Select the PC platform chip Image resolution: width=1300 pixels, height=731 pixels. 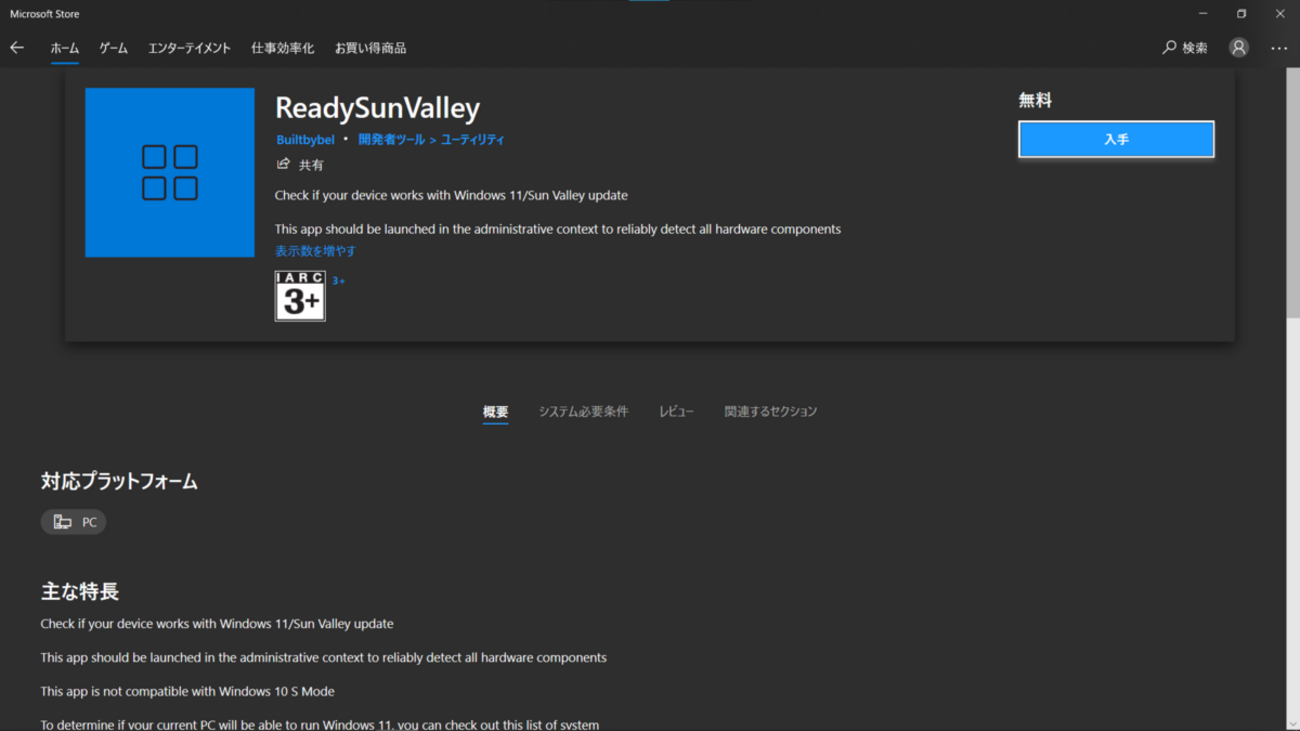(x=73, y=522)
